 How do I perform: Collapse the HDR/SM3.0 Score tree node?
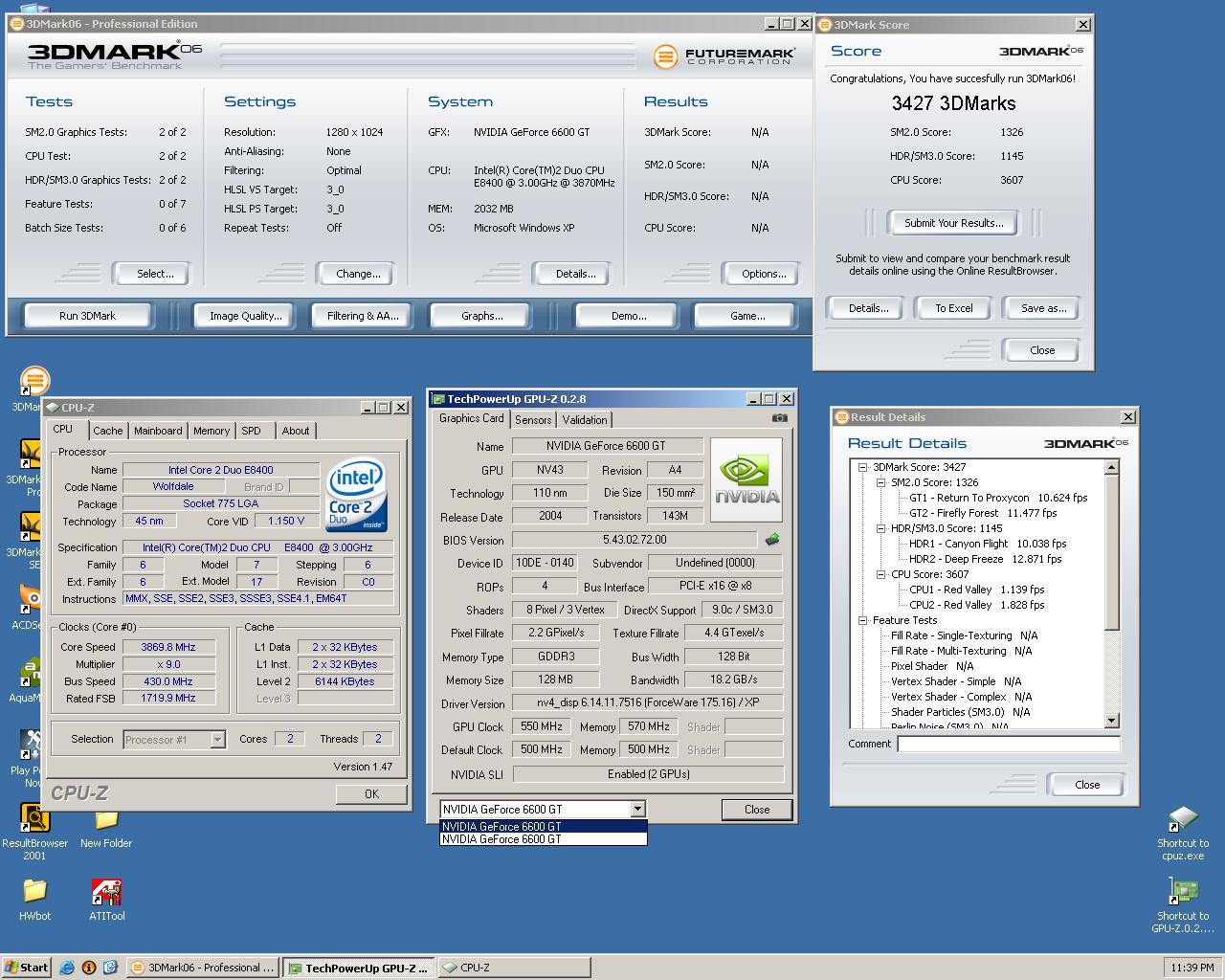point(880,528)
